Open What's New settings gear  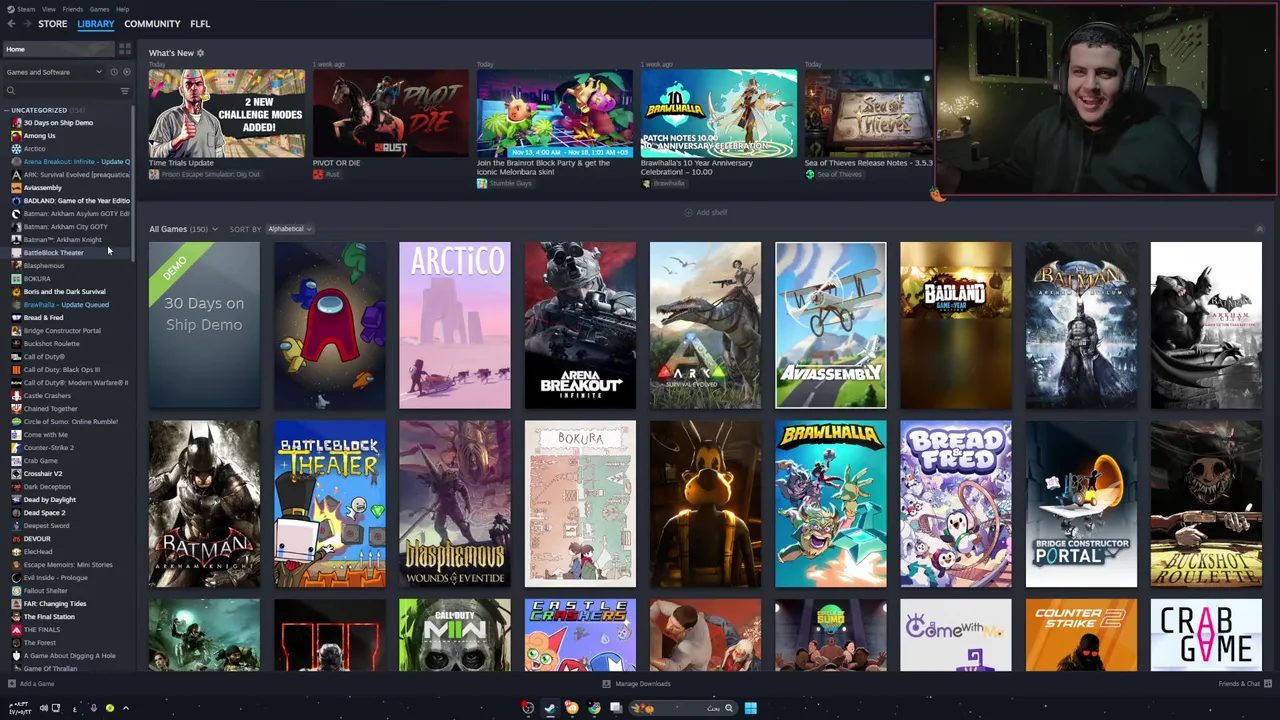(200, 53)
